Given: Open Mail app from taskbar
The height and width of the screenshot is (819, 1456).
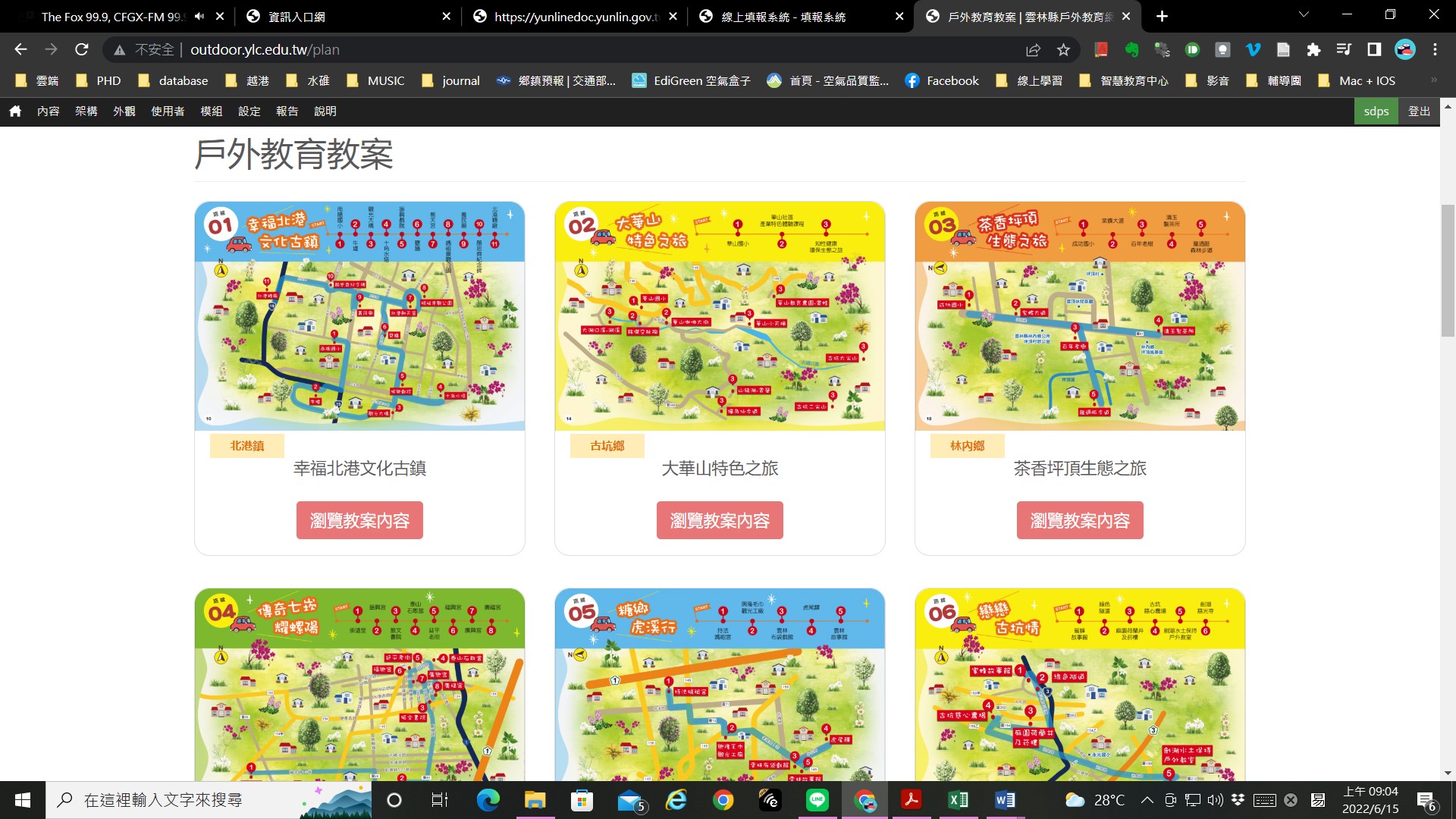Looking at the screenshot, I should [630, 800].
